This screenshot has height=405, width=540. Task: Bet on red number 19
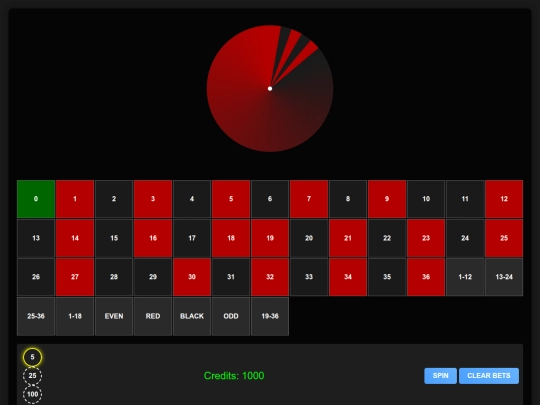click(270, 238)
